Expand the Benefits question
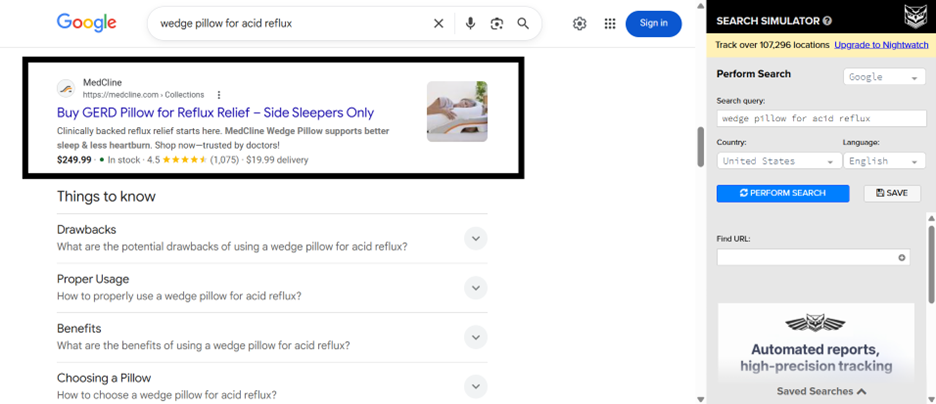The image size is (936, 404). click(x=476, y=337)
